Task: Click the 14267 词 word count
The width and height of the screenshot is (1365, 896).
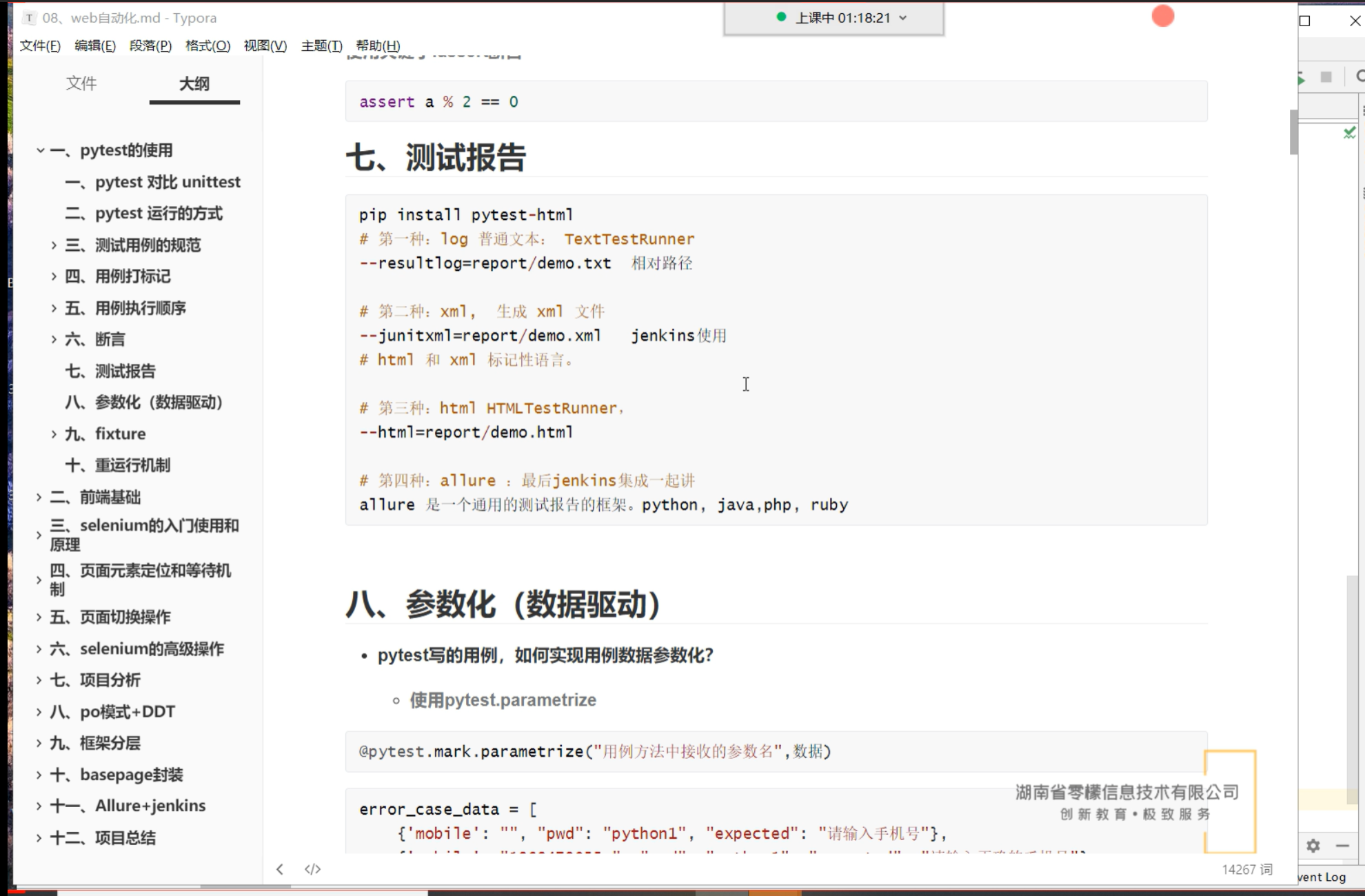Action: pos(1246,869)
